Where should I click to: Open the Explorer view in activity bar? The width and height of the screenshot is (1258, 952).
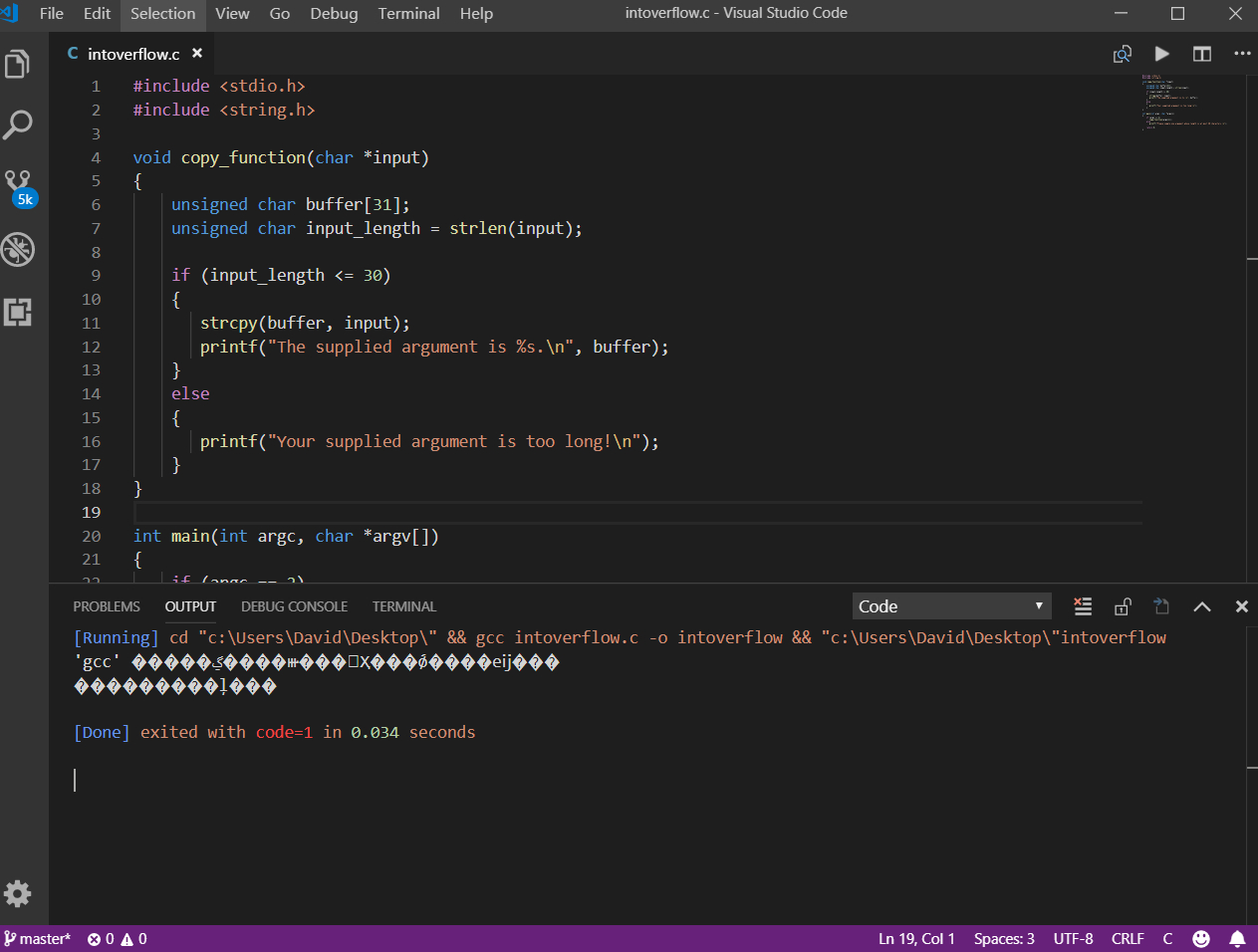(x=18, y=65)
